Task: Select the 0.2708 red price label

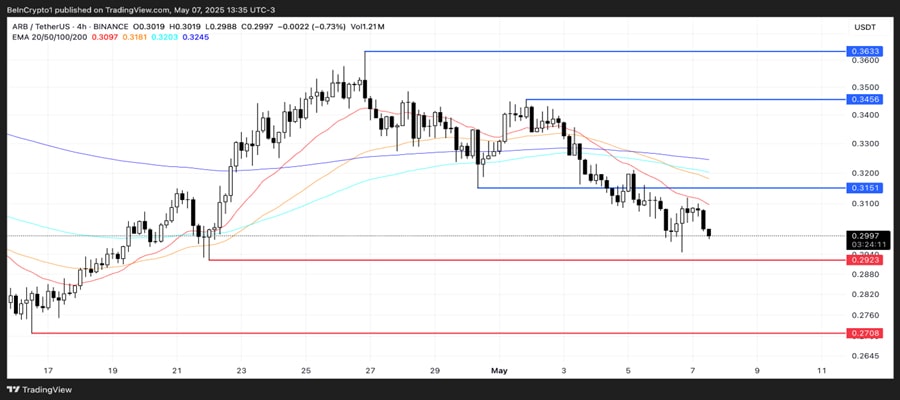Action: click(x=865, y=332)
